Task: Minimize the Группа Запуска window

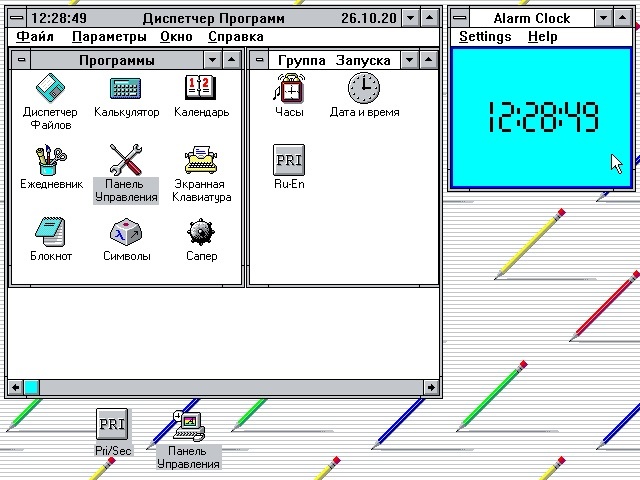Action: (409, 60)
